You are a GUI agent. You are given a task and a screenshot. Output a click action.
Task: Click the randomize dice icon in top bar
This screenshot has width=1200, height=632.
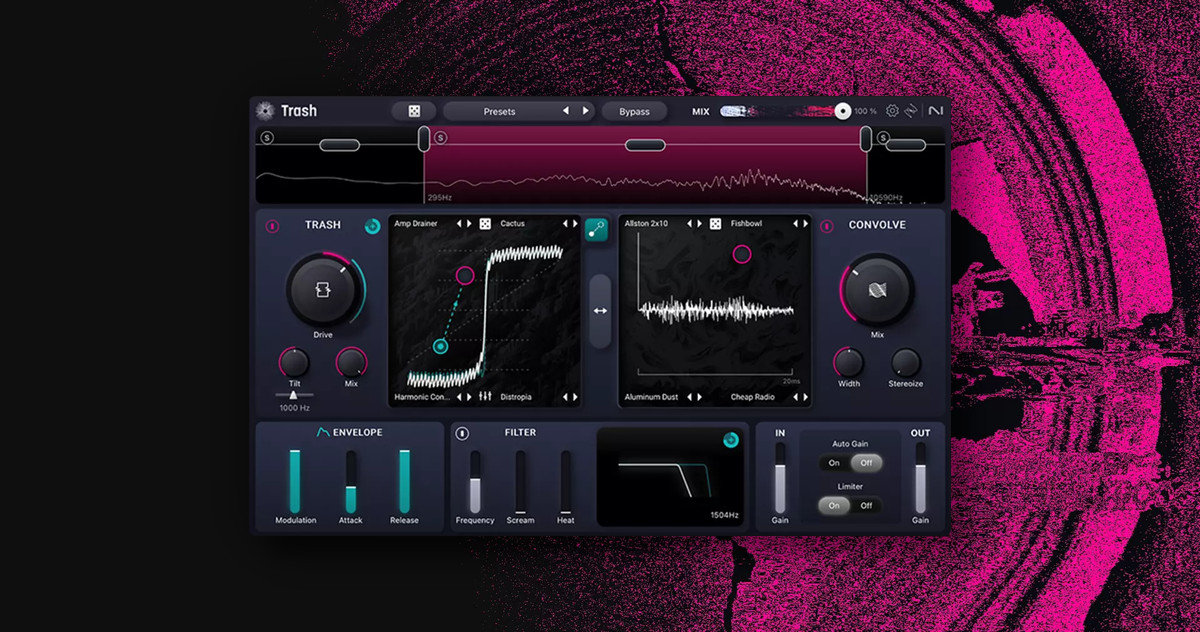[x=414, y=111]
